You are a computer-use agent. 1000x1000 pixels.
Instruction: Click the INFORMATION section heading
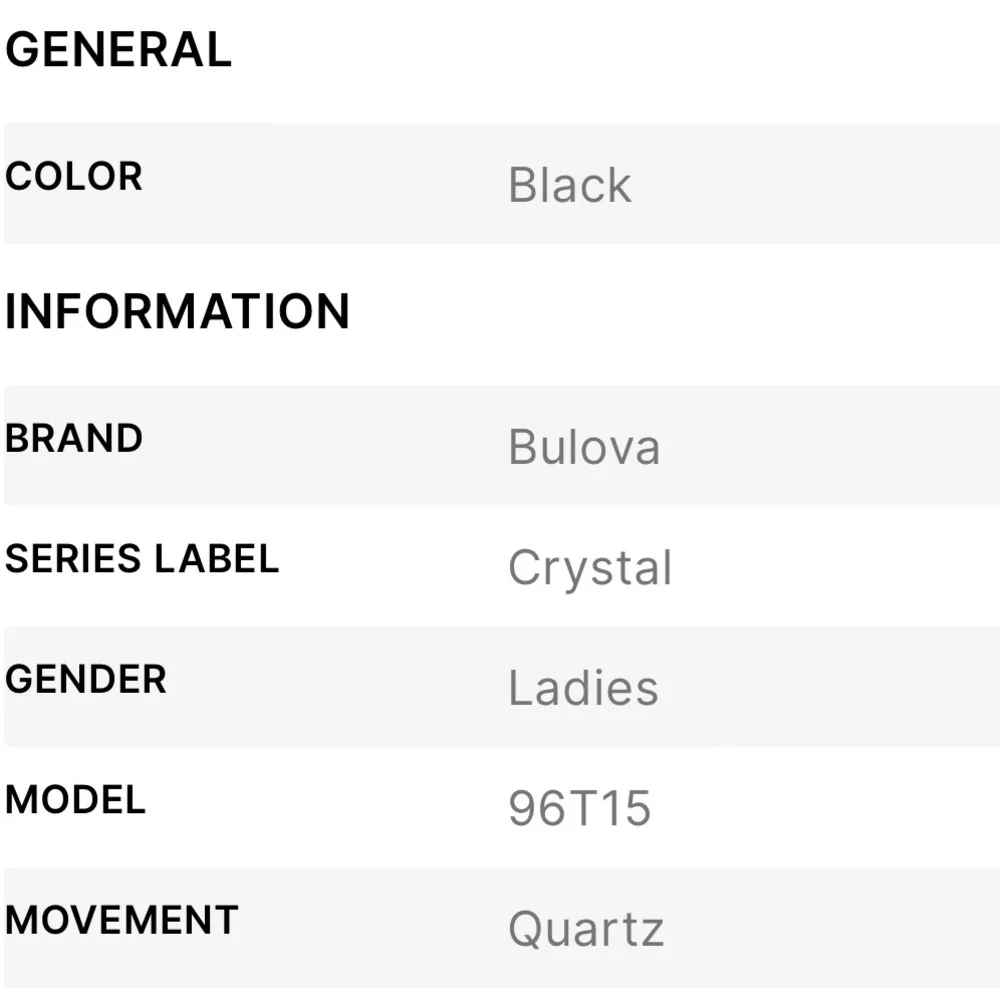pos(177,311)
